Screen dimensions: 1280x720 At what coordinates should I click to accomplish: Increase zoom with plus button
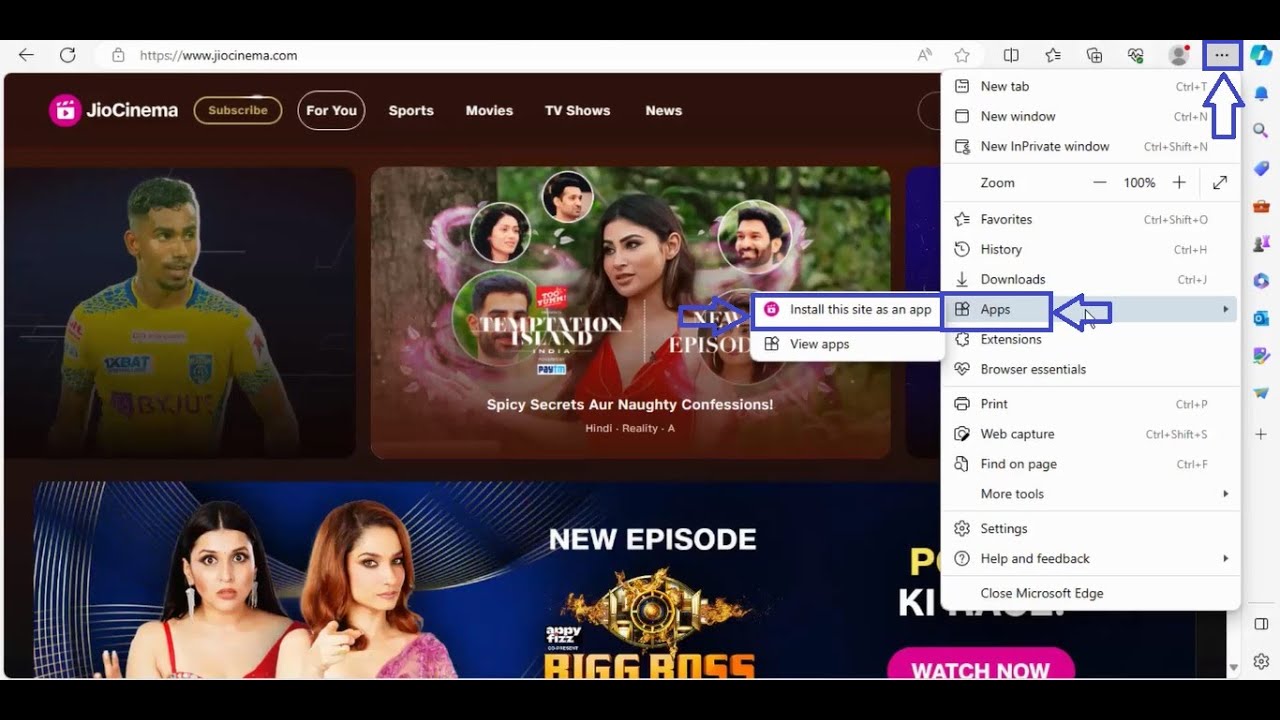[x=1179, y=183]
